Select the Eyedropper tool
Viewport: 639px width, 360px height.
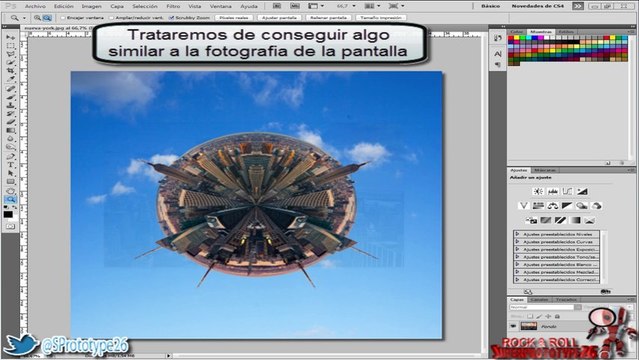(11, 79)
